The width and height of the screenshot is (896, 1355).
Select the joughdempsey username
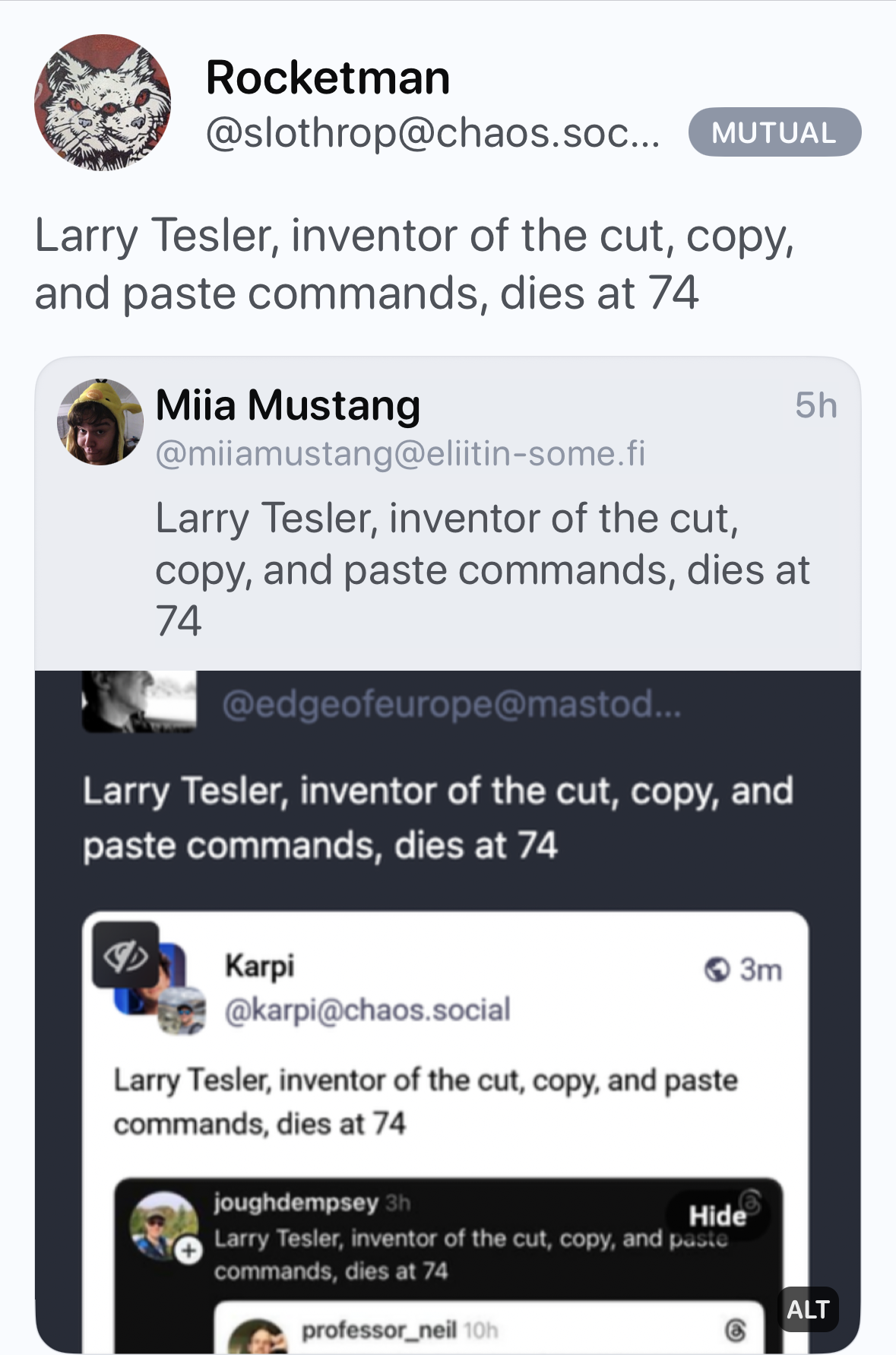click(296, 1202)
